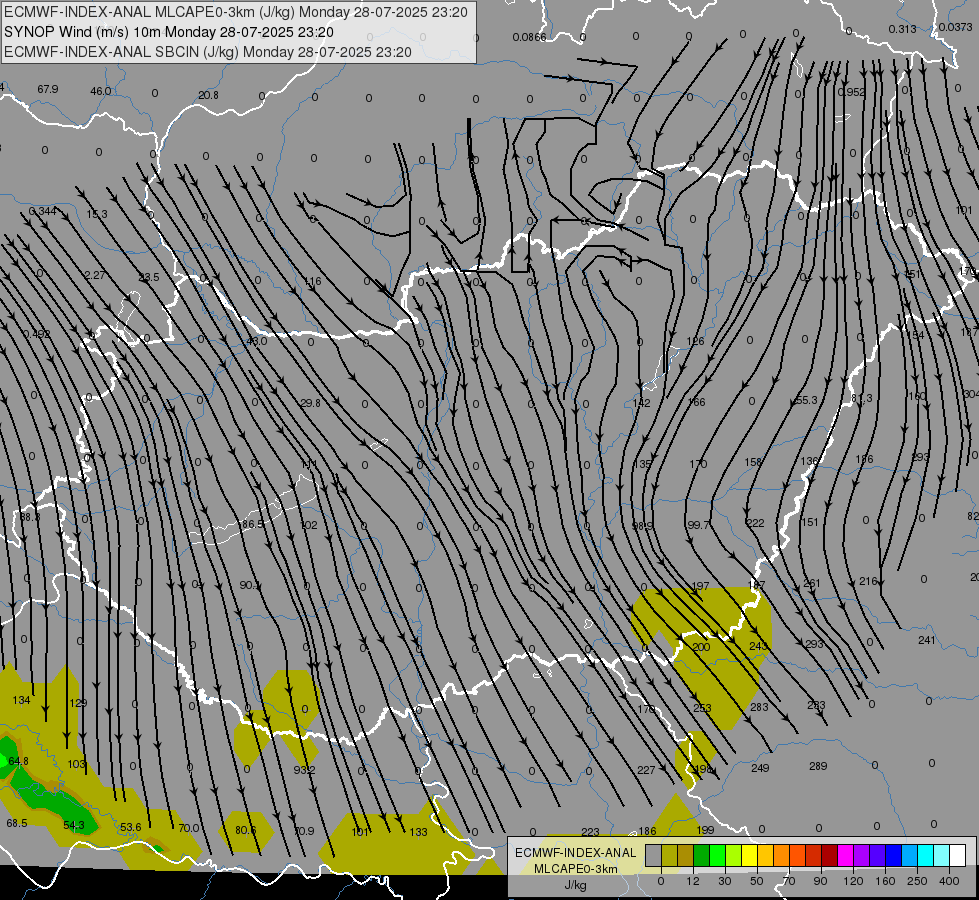Click the map value 134
Screen dimensions: 979x900
point(21,700)
